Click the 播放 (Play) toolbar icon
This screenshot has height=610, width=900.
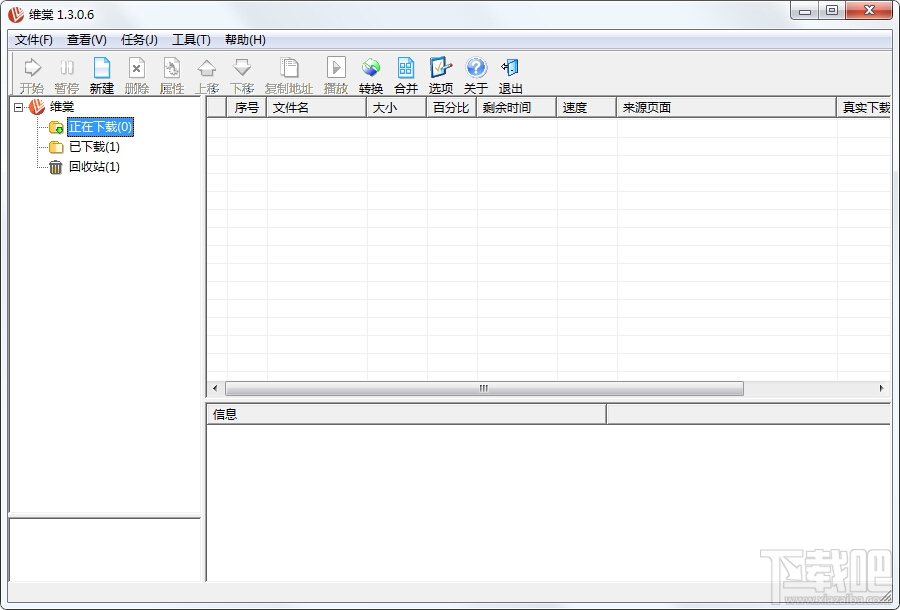pos(336,75)
